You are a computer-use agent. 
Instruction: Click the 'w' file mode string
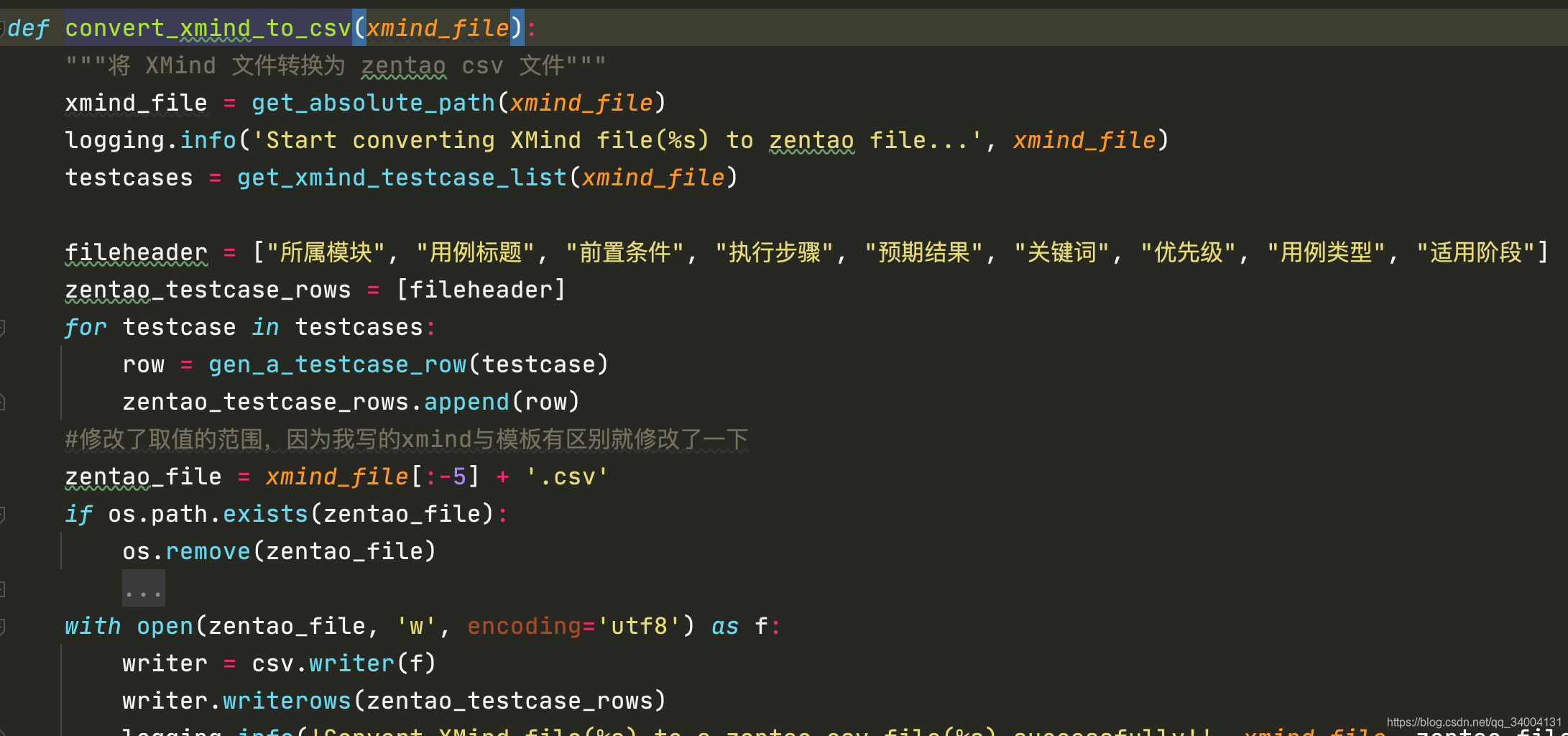[x=416, y=627]
